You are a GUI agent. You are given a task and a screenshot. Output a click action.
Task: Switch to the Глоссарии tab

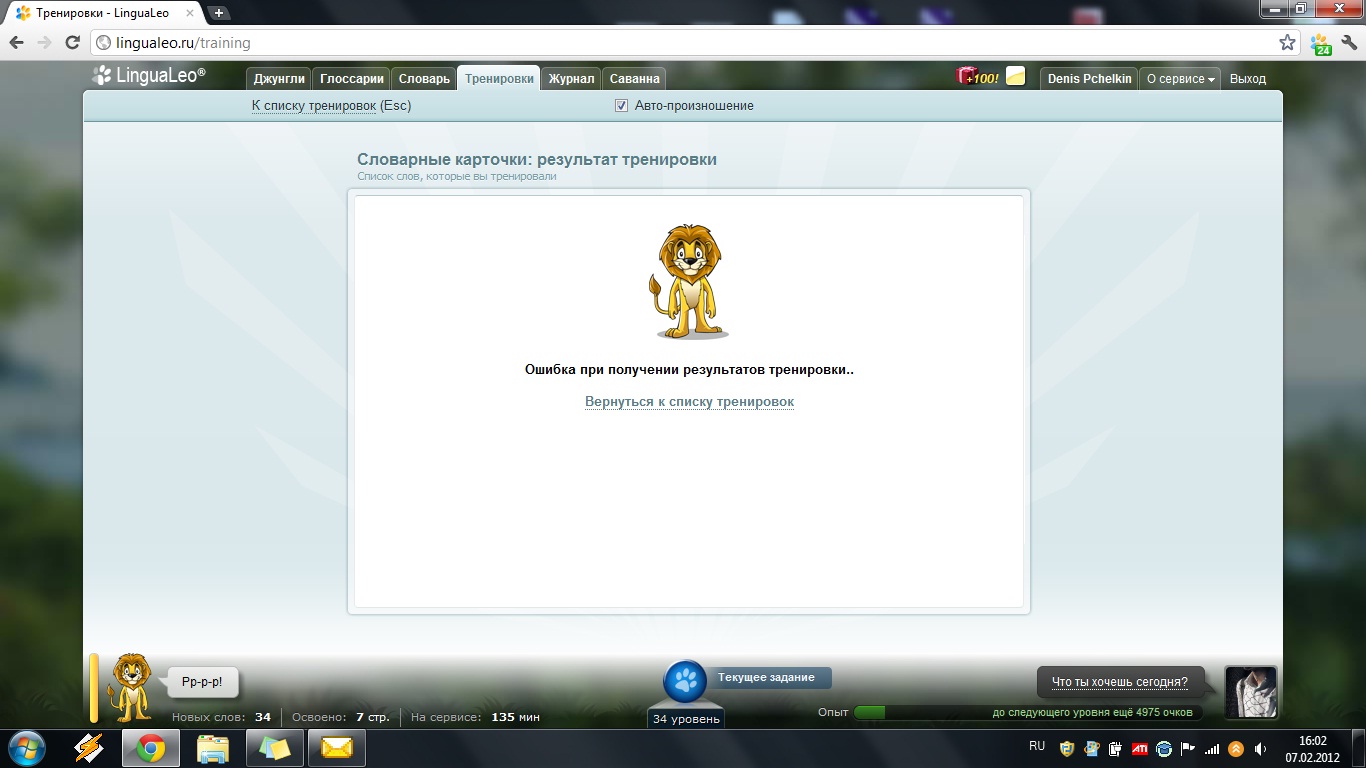pos(352,78)
